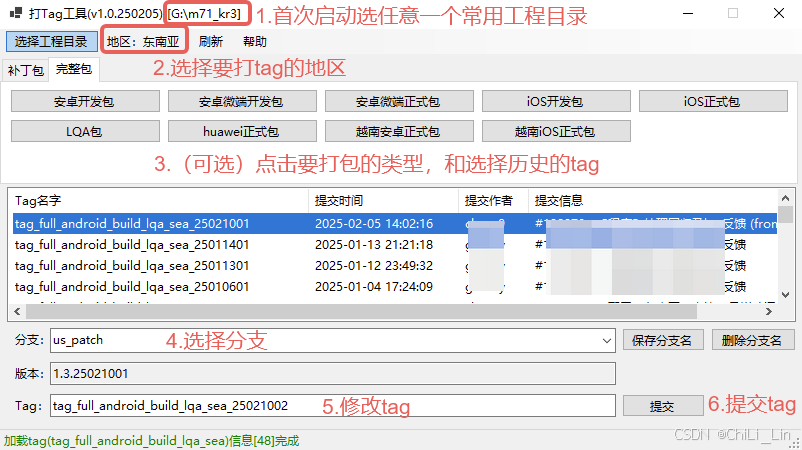Click the us_patch branch combo box text
802x450 pixels.
[78, 340]
